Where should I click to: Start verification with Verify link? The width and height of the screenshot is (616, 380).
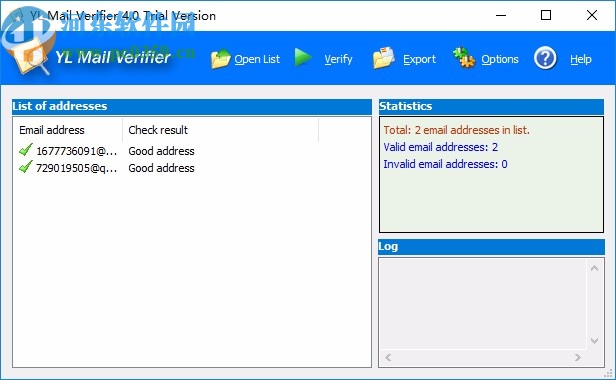point(338,59)
